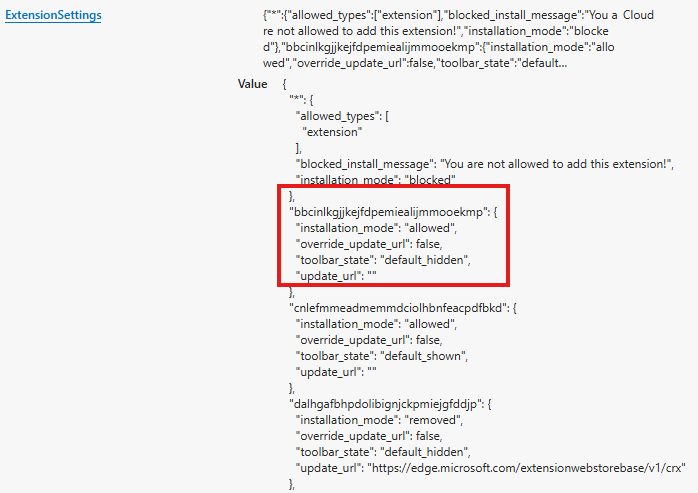The width and height of the screenshot is (698, 493).
Task: Select the "extension" array value
Action: click(332, 131)
